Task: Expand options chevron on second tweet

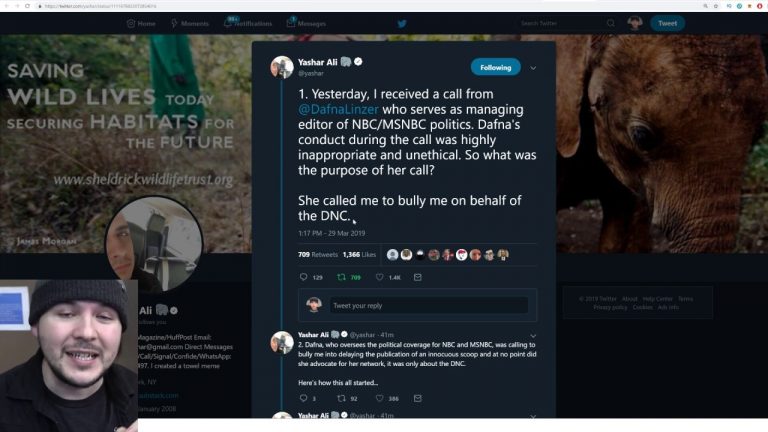Action: tap(533, 334)
